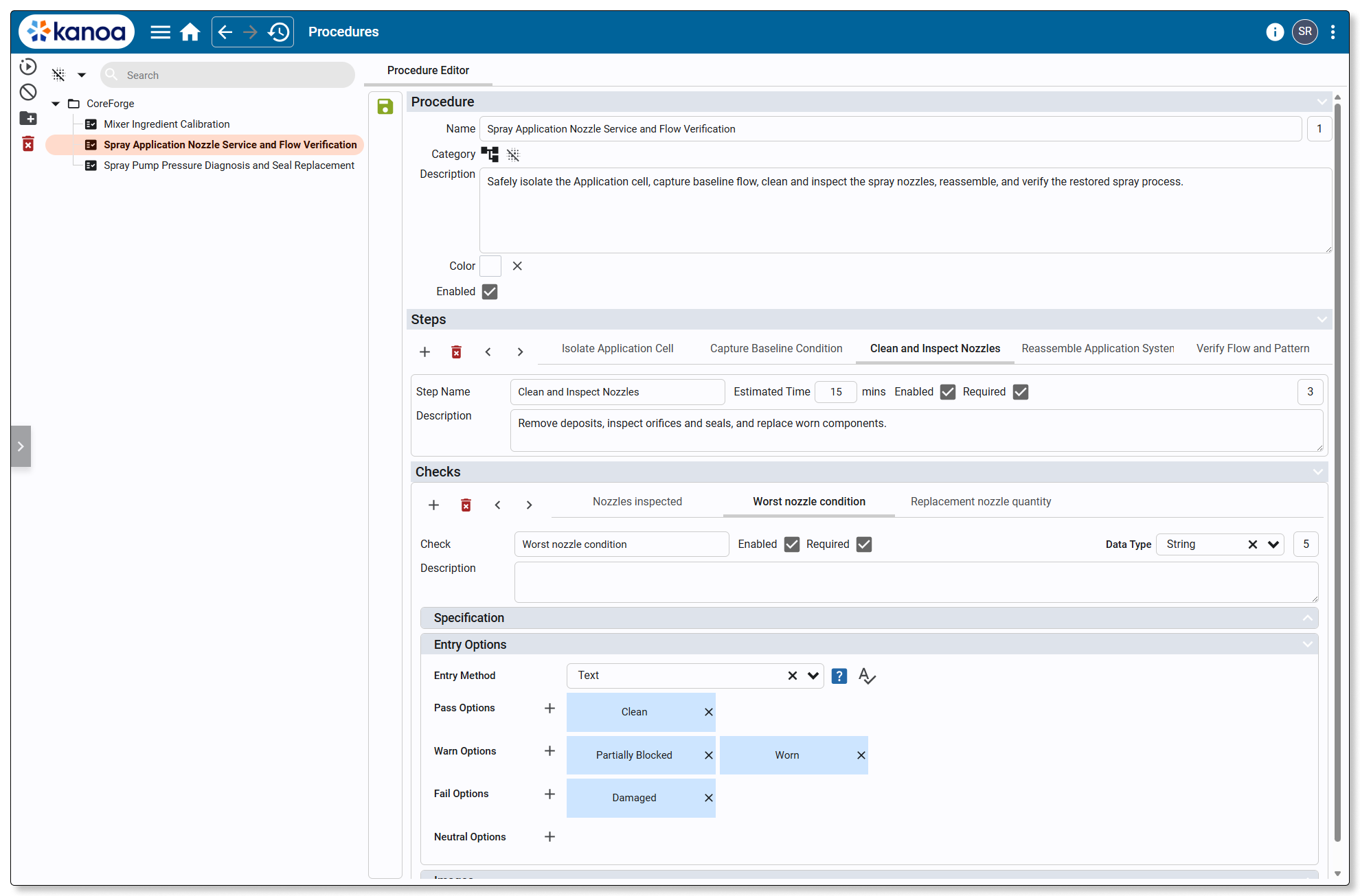Pick a color in the Color swatch
This screenshot has height=896, width=1360.
(x=490, y=266)
